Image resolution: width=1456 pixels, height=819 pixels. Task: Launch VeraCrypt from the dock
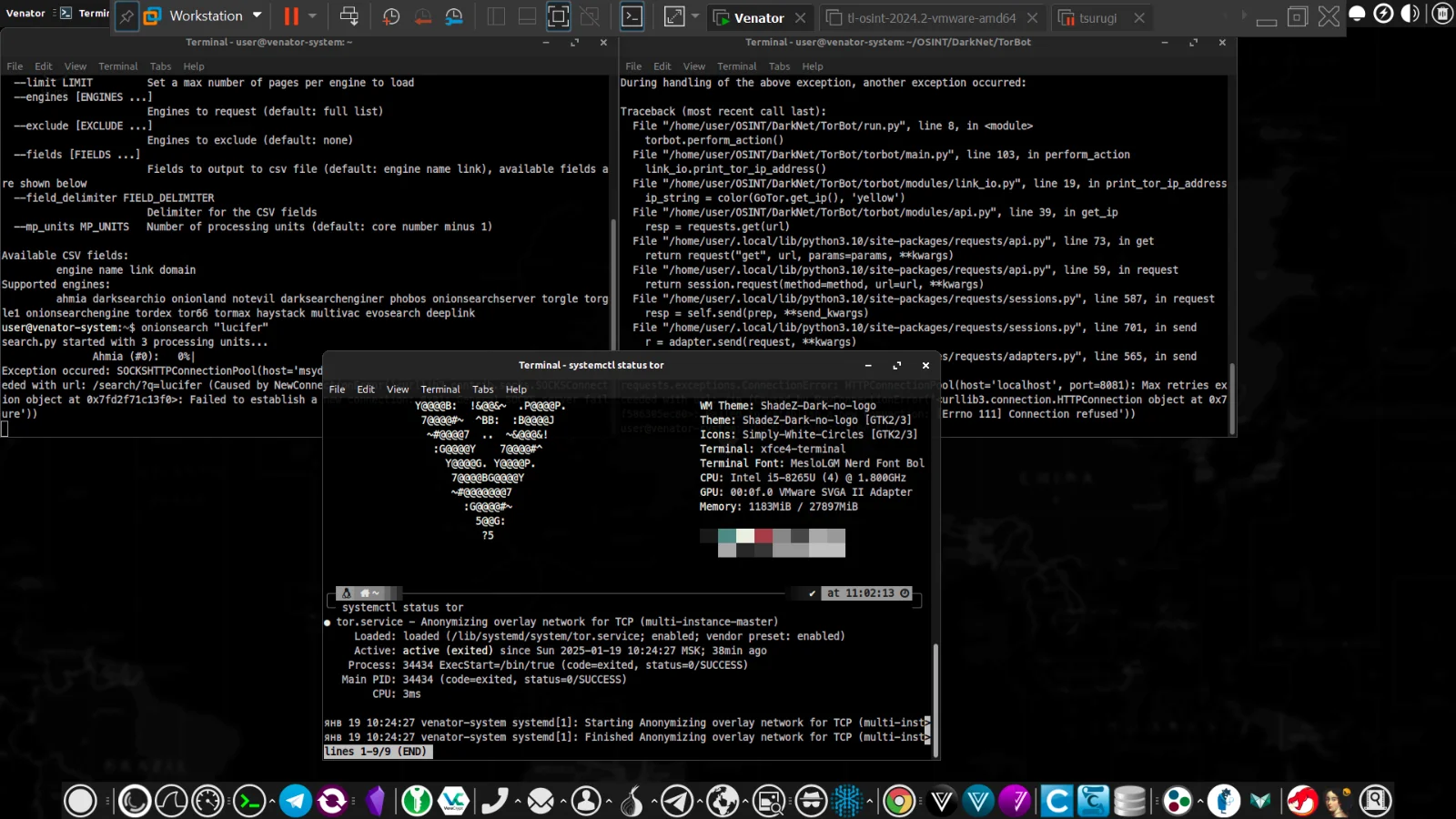click(454, 801)
